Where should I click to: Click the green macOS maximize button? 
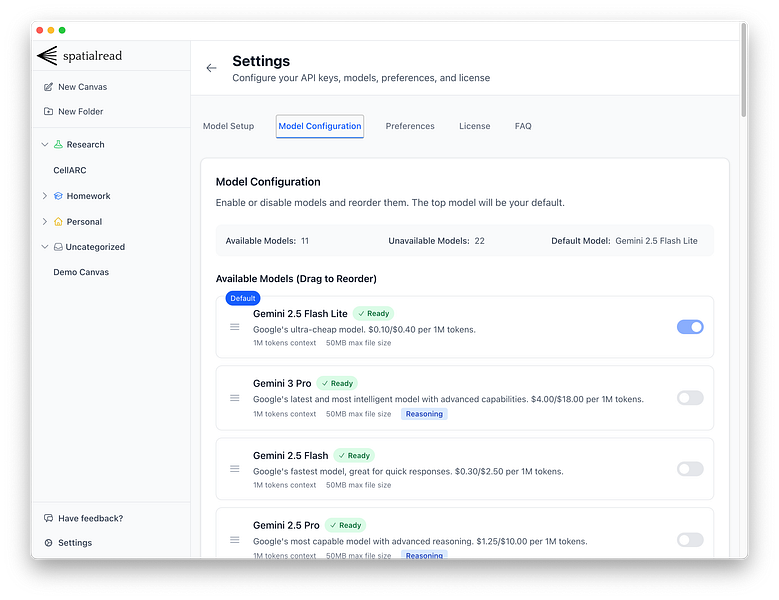click(62, 30)
